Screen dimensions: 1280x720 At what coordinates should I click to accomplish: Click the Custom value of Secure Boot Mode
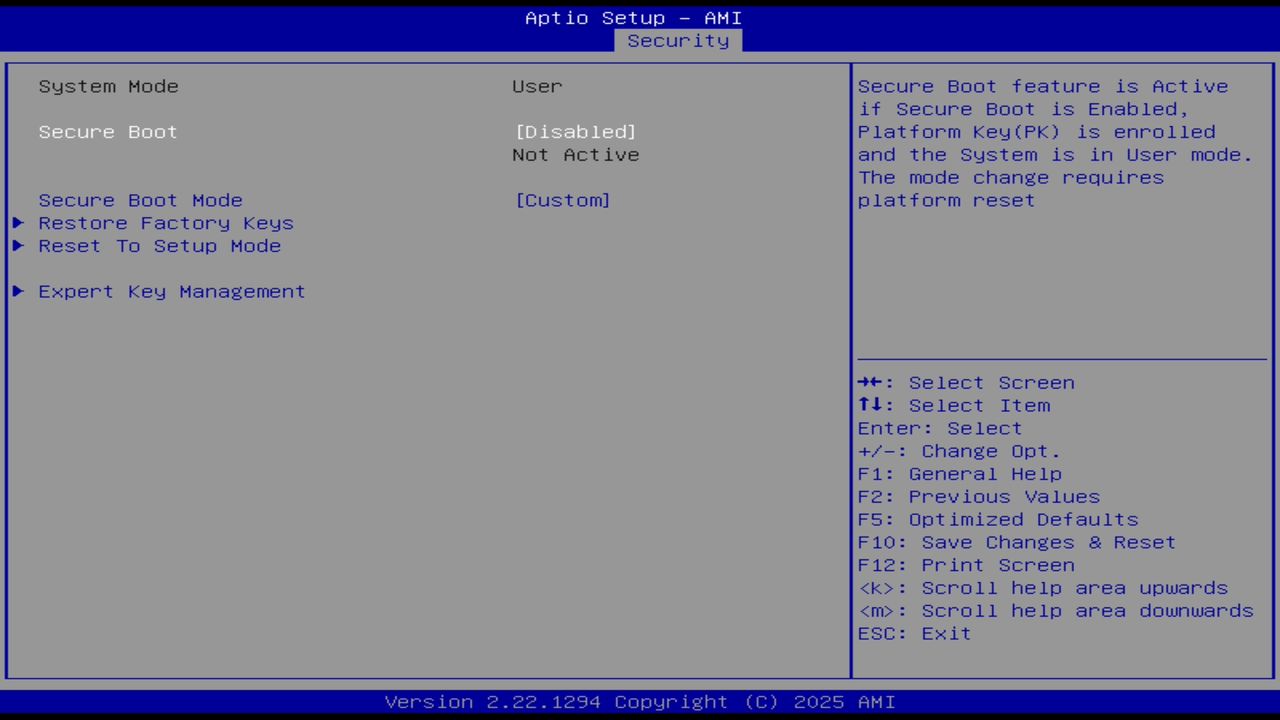tap(563, 200)
